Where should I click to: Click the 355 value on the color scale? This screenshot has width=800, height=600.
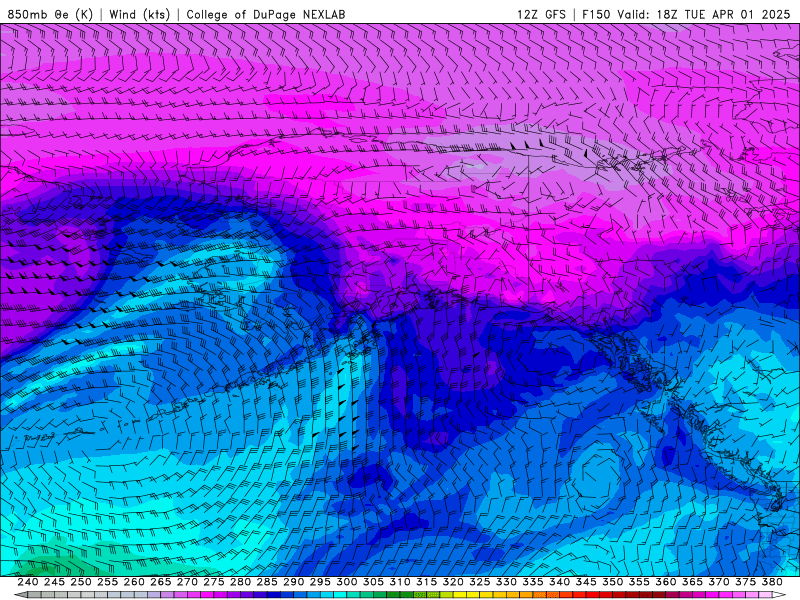pos(639,582)
